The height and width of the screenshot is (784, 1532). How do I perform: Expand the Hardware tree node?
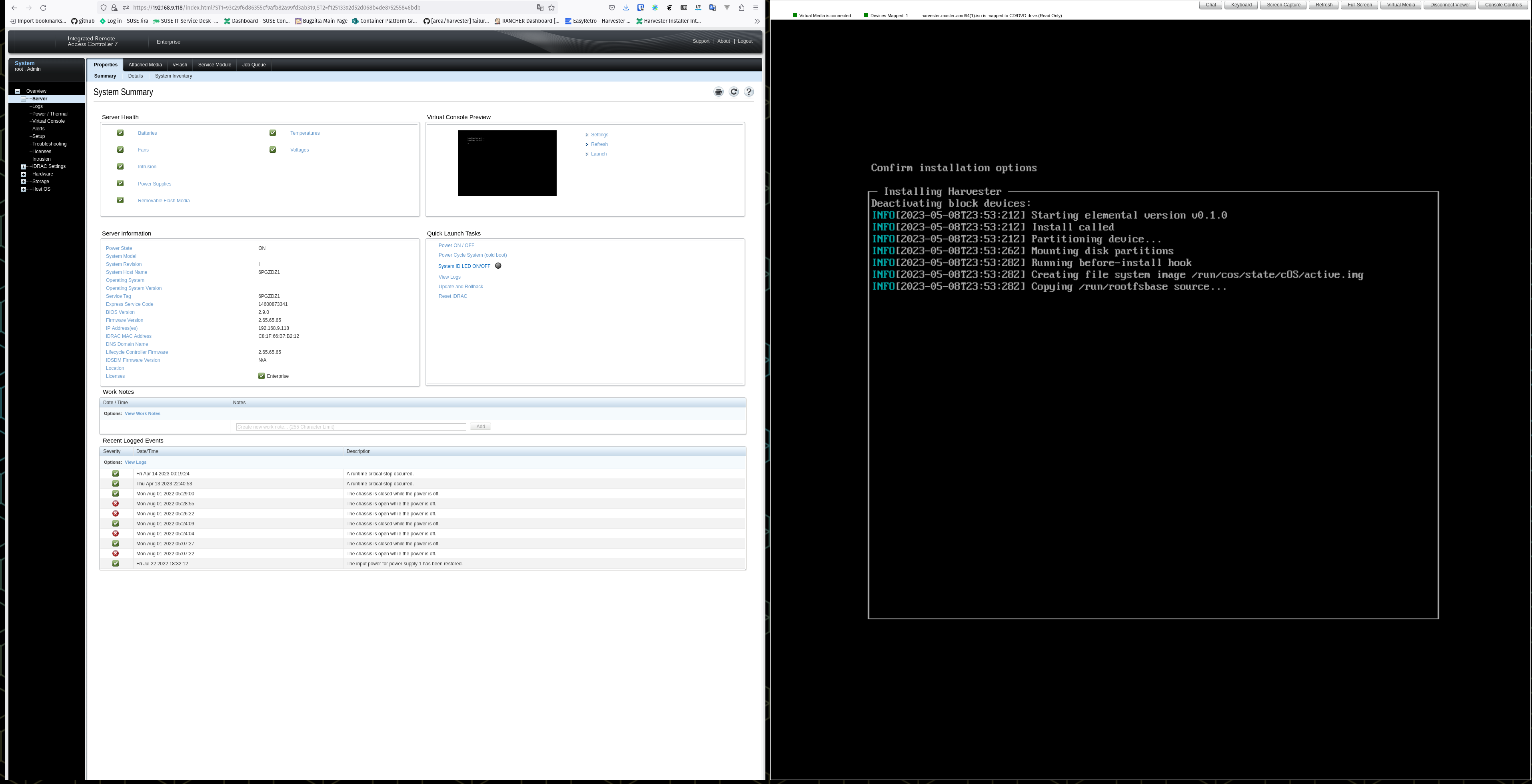point(24,174)
